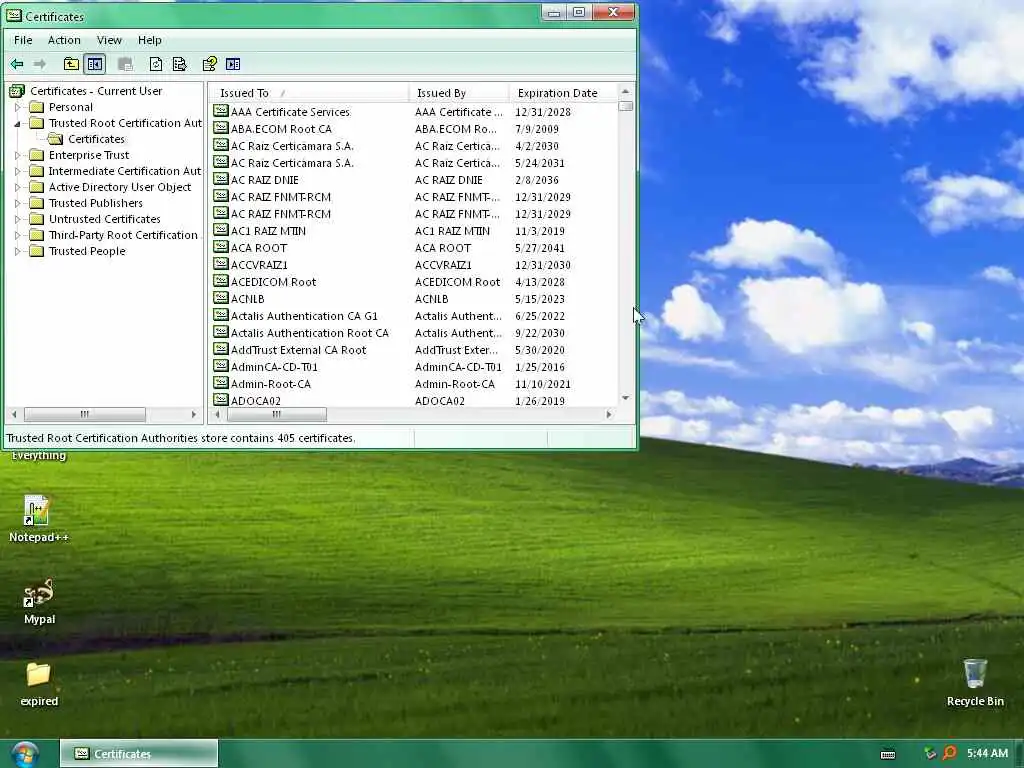The width and height of the screenshot is (1024, 768).
Task: Expand the Trusted People node
Action: (18, 251)
